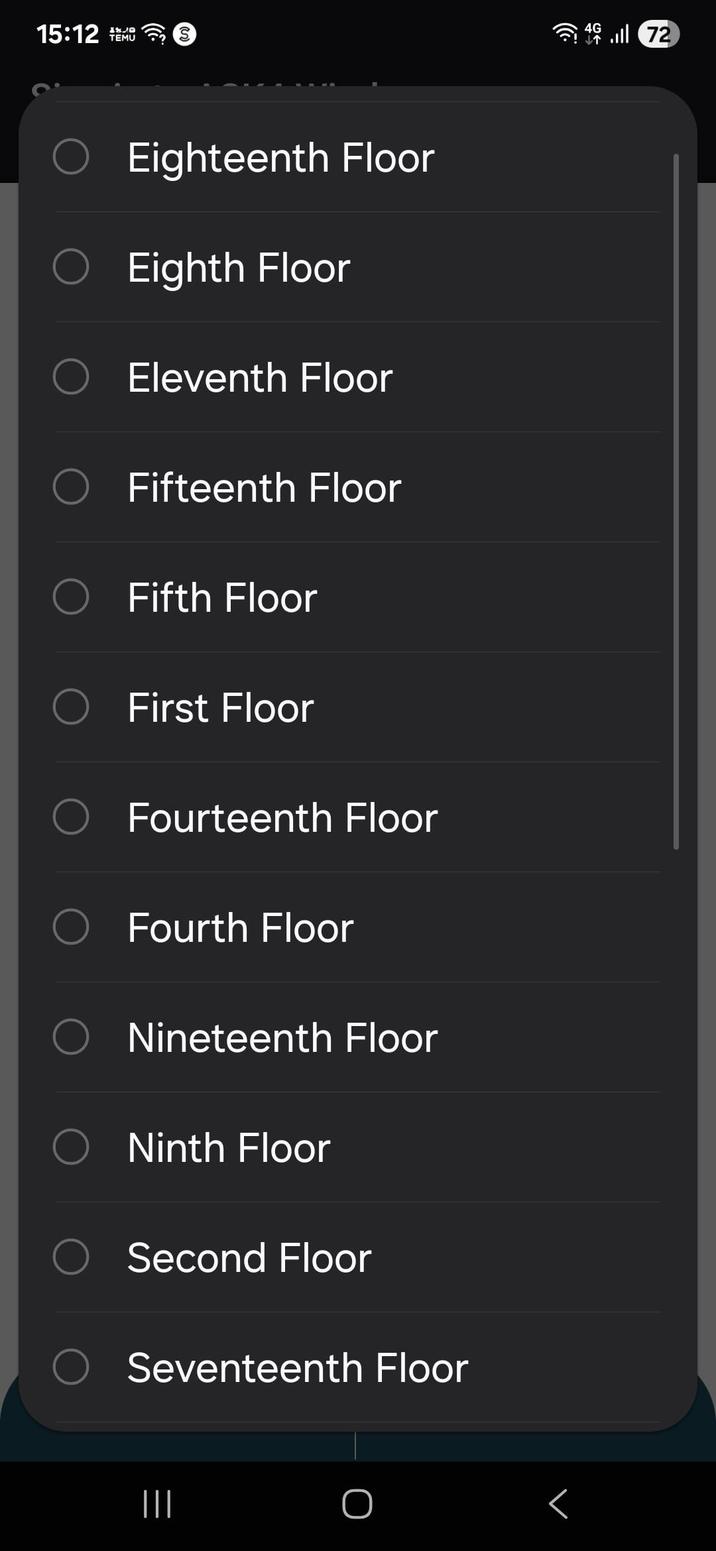The height and width of the screenshot is (1551, 716).
Task: Choose the Nineteenth Floor option
Action: click(x=282, y=1036)
